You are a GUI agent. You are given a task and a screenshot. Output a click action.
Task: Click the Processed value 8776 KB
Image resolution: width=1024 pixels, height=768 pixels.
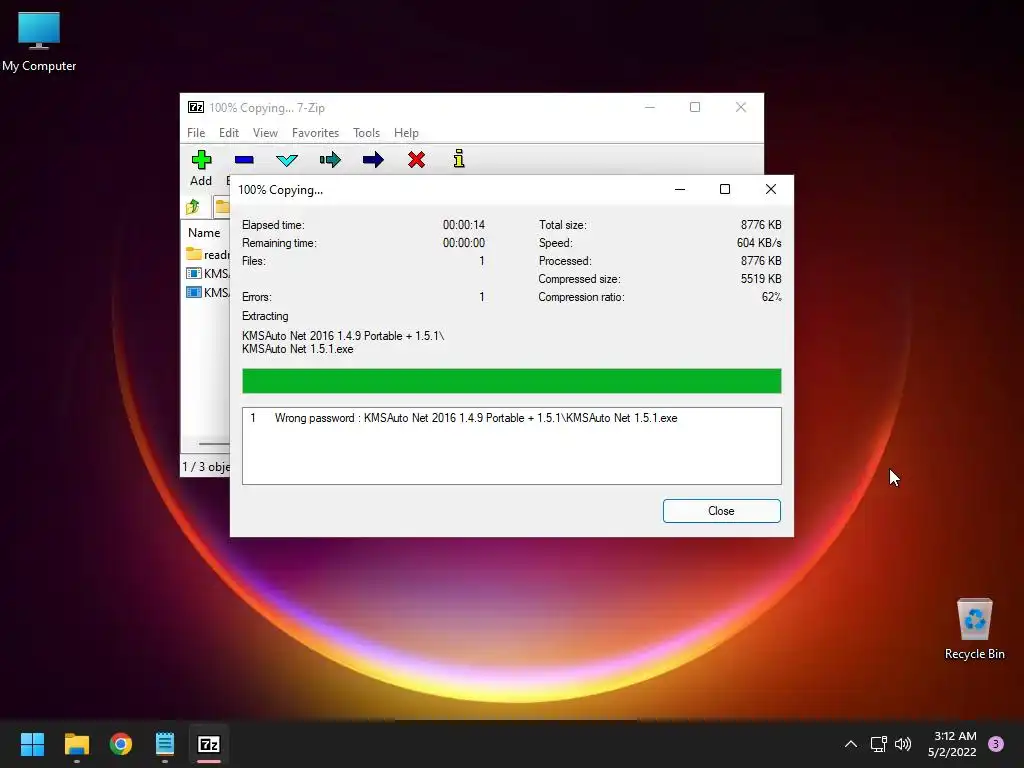point(761,261)
